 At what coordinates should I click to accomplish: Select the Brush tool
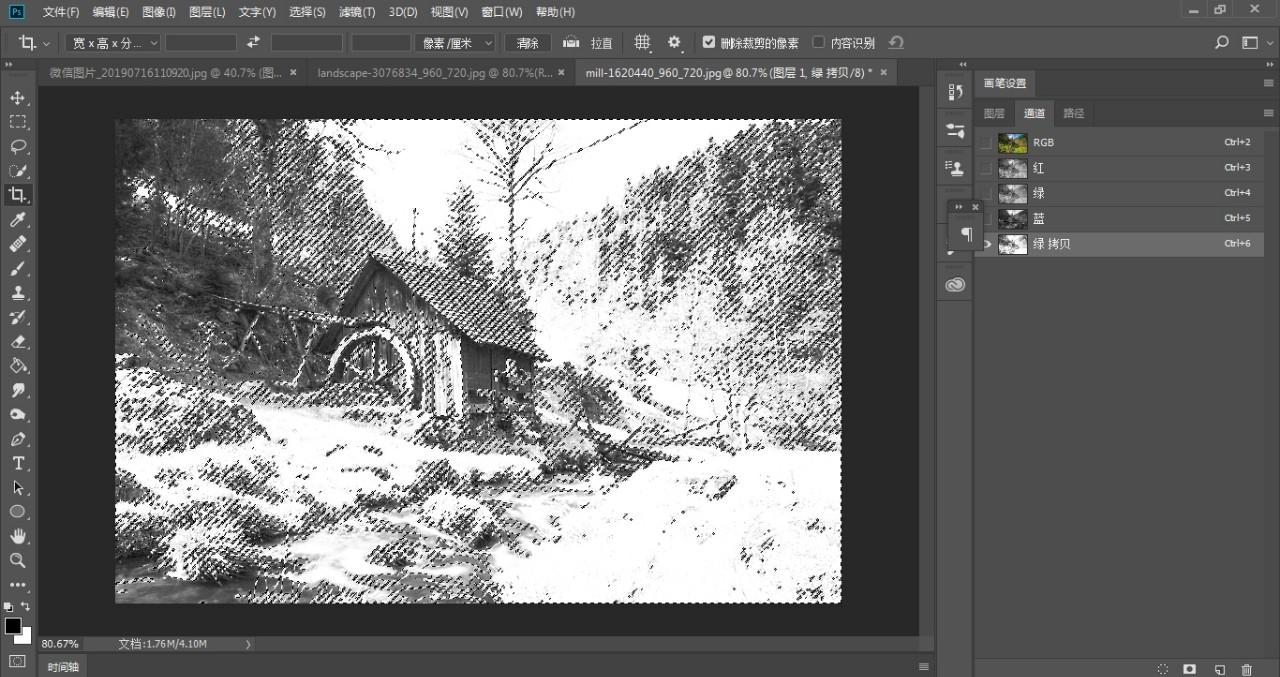[18, 269]
